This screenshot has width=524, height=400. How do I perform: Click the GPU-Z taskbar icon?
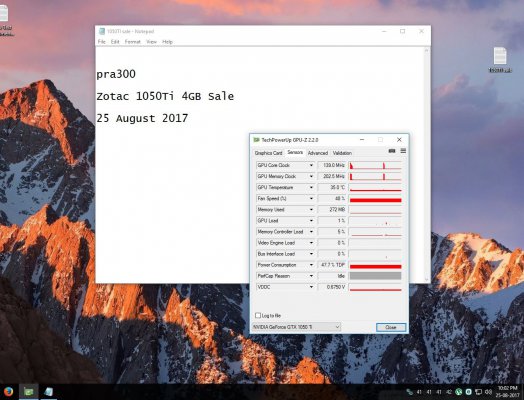tap(29, 392)
